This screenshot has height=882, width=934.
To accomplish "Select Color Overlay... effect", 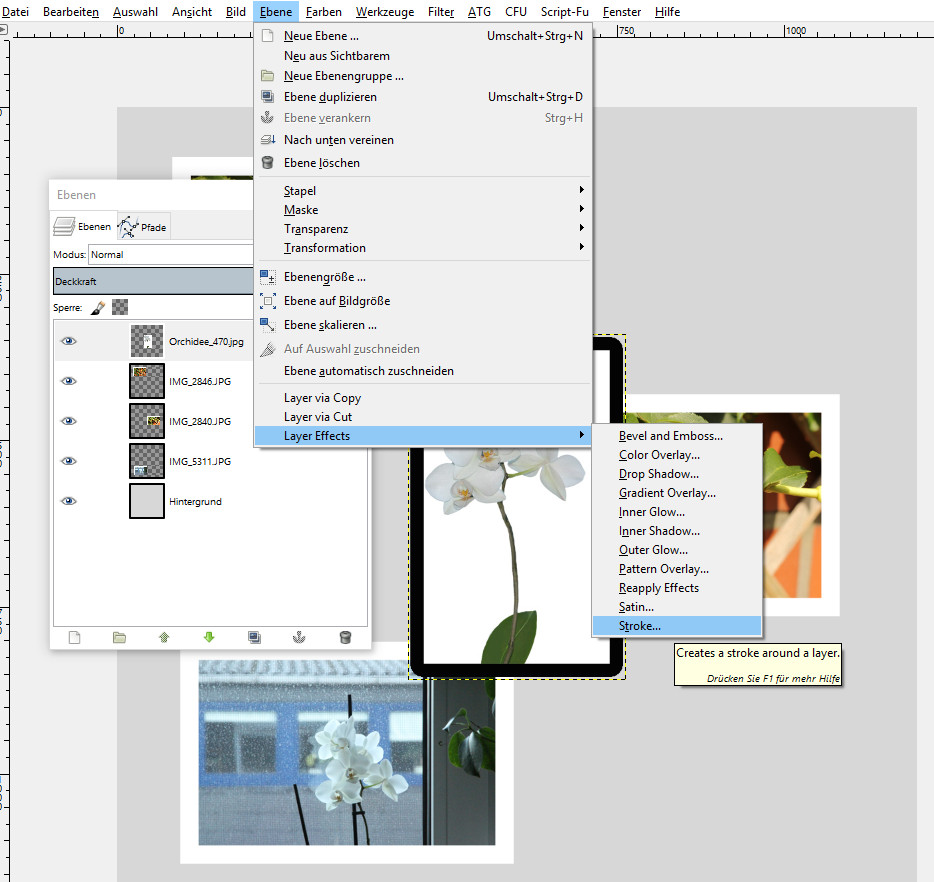I will [677, 455].
